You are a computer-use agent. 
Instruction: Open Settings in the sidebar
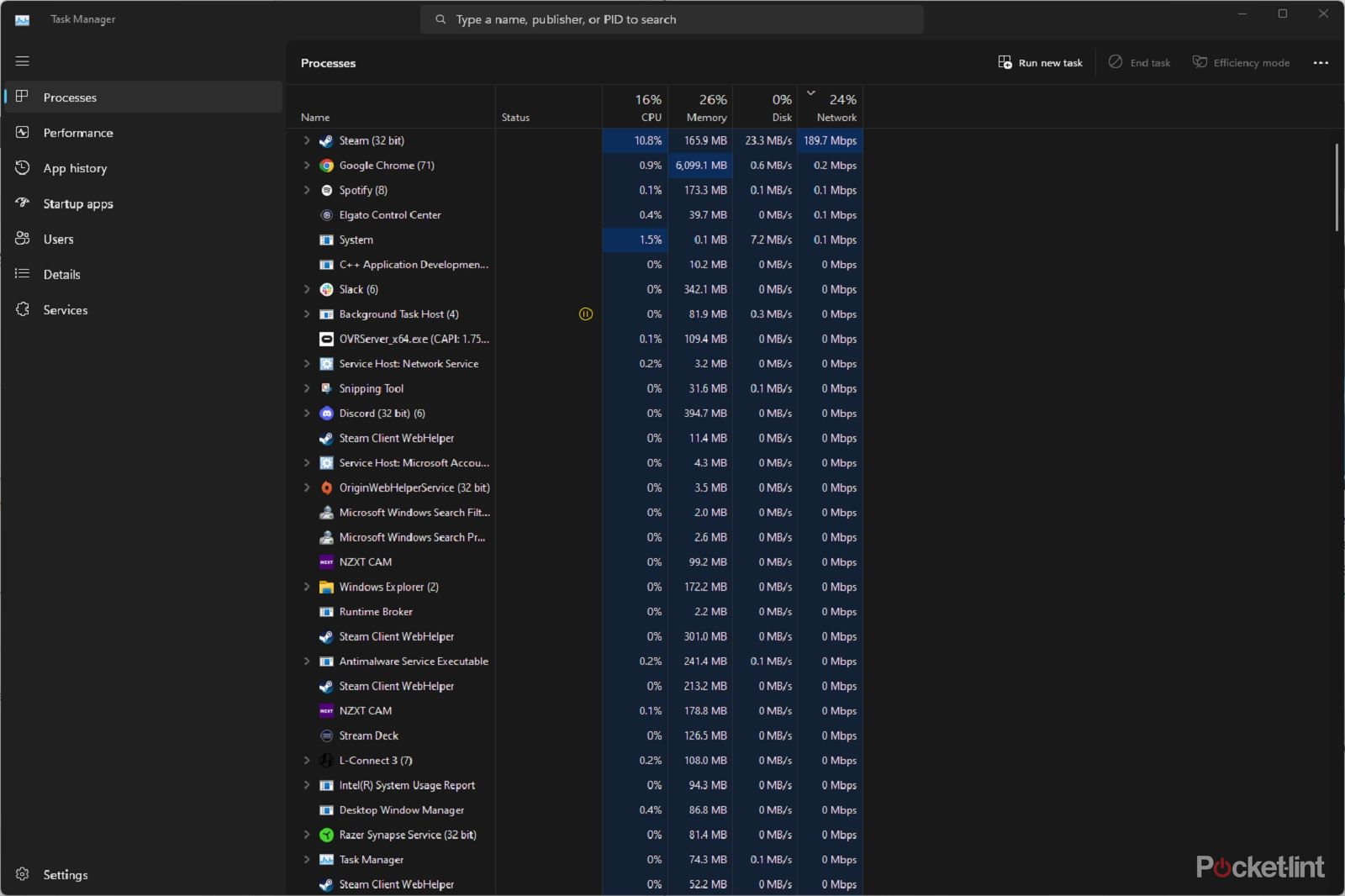[144, 874]
